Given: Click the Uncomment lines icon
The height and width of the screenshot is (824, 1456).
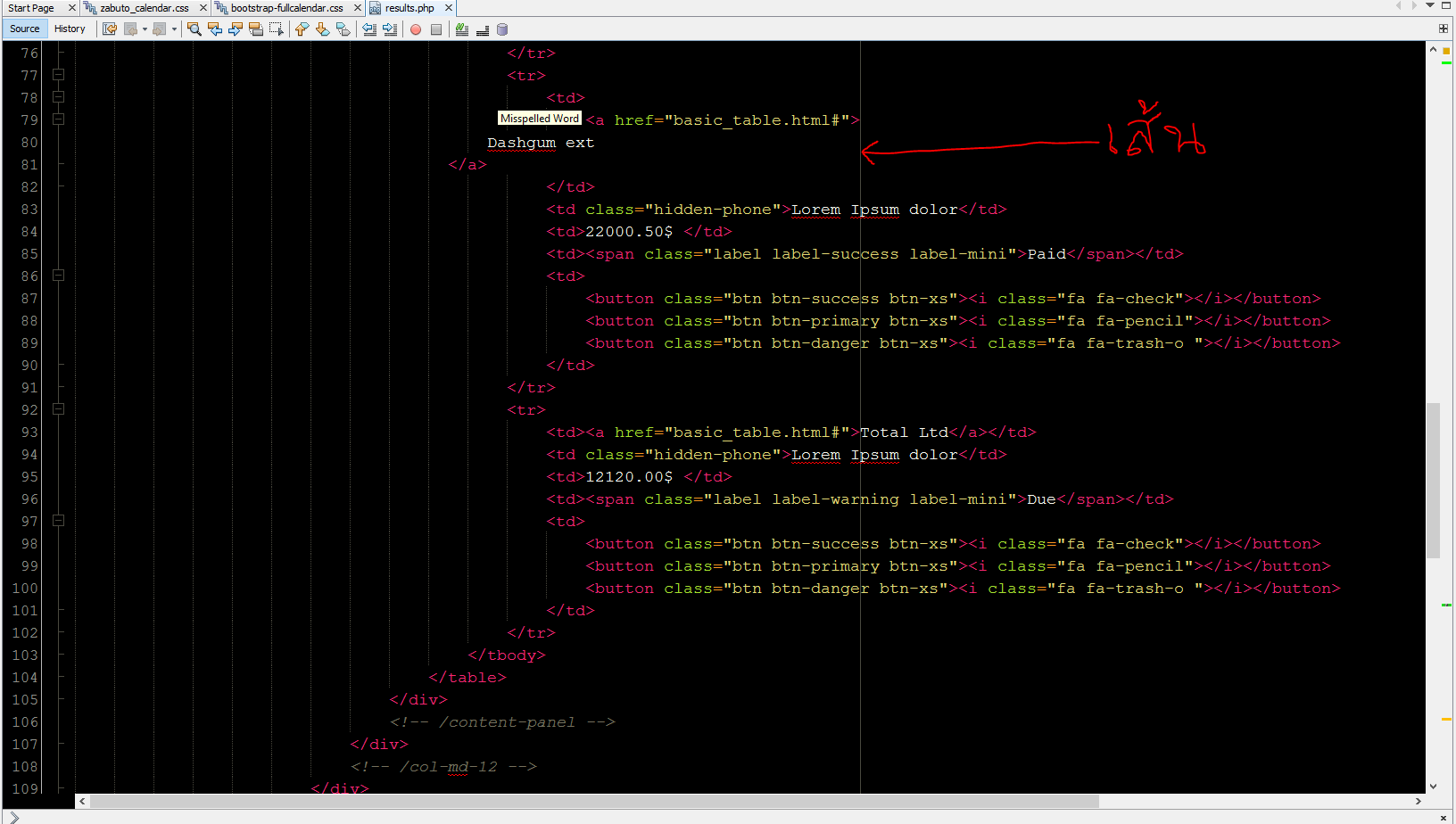Looking at the screenshot, I should (x=483, y=29).
